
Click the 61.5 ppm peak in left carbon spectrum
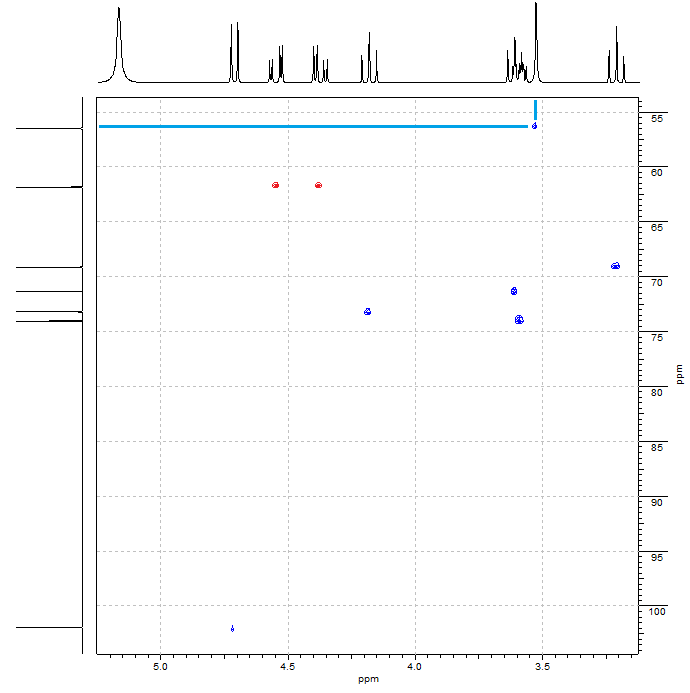pyautogui.click(x=48, y=187)
